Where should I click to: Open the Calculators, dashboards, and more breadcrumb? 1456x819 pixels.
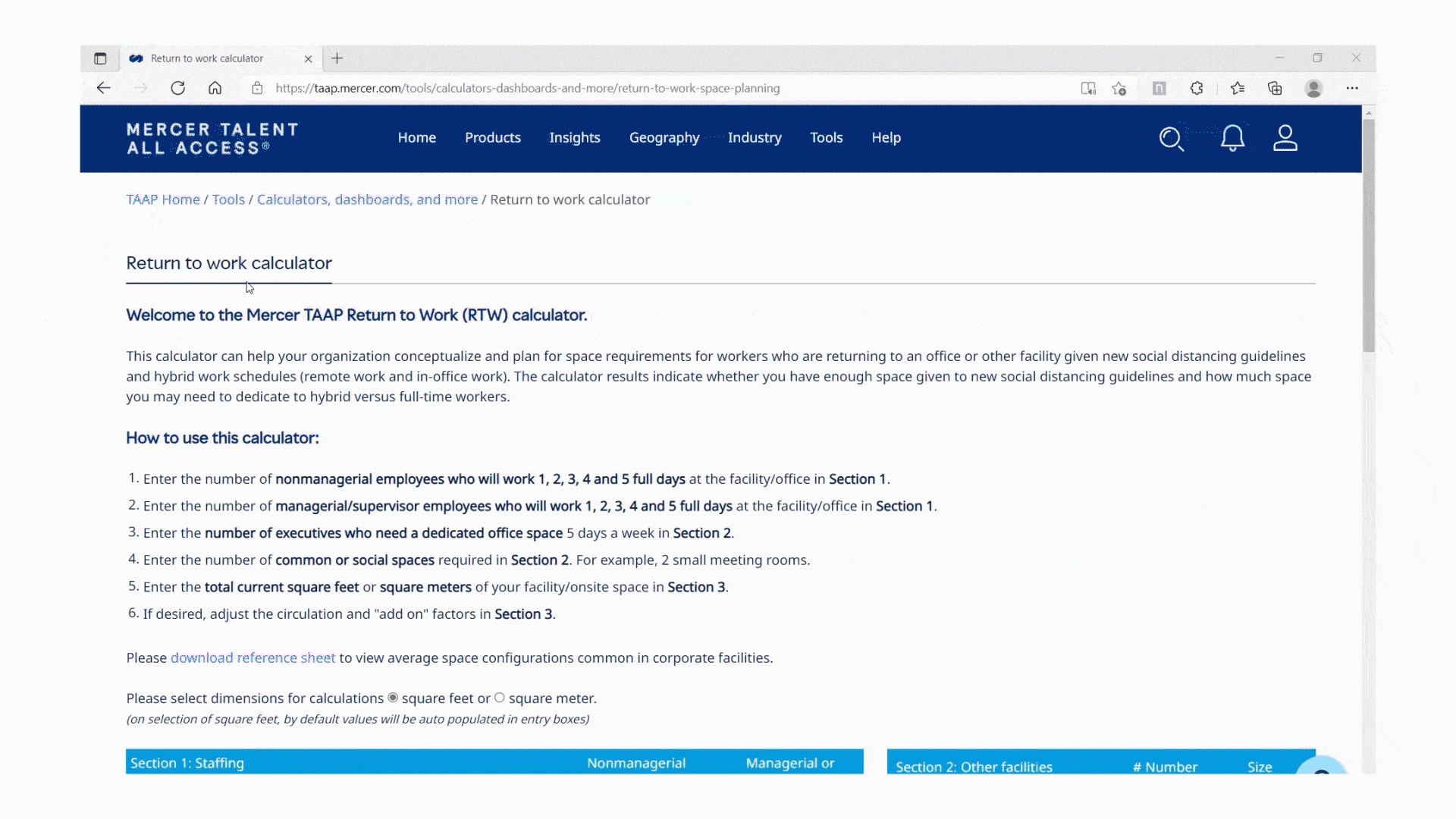[x=367, y=199]
